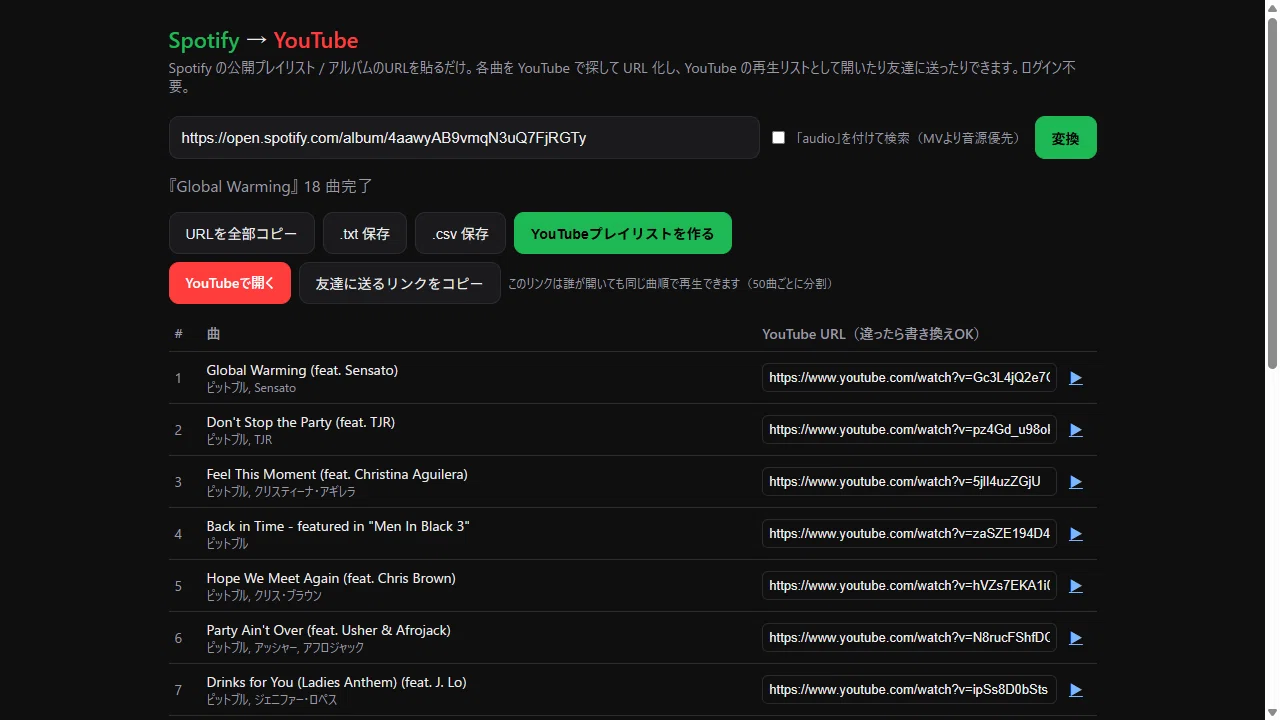Viewport: 1280px width, 720px height.
Task: Select the YouTube URL field for Don't Stop the Party
Action: point(910,430)
